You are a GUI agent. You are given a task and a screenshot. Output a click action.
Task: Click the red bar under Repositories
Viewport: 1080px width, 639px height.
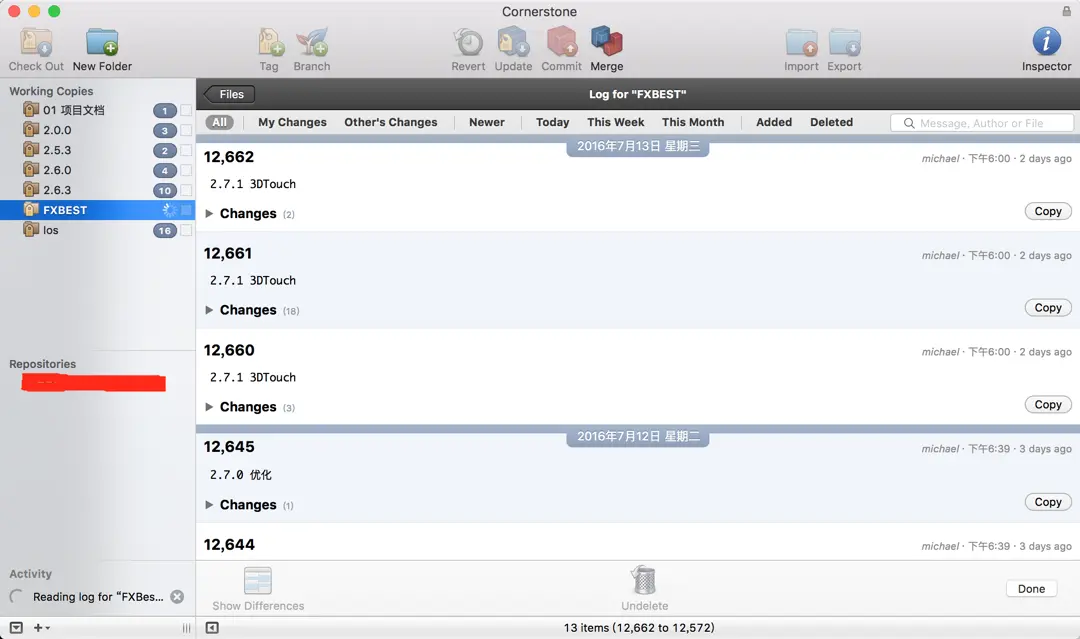point(94,383)
